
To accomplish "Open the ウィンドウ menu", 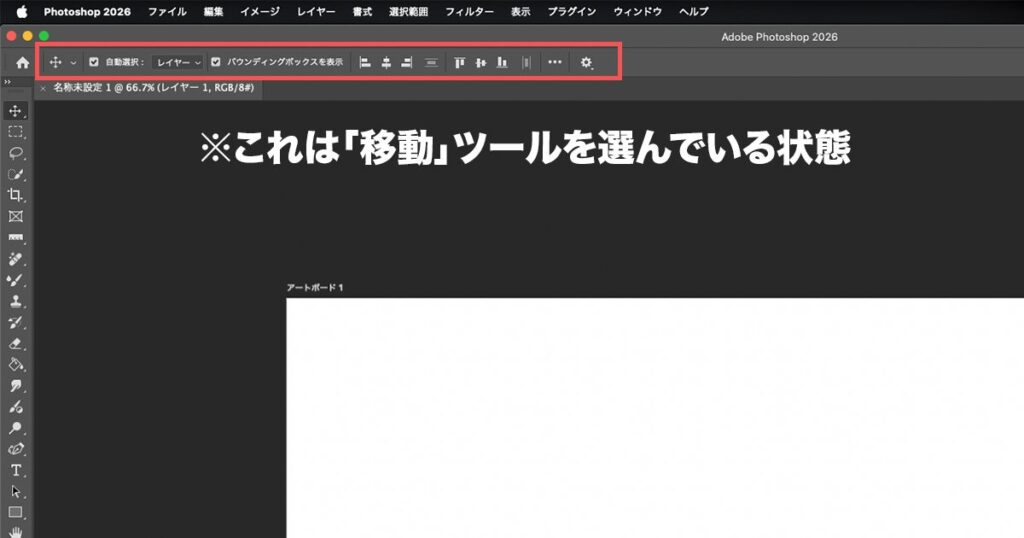I will 637,12.
